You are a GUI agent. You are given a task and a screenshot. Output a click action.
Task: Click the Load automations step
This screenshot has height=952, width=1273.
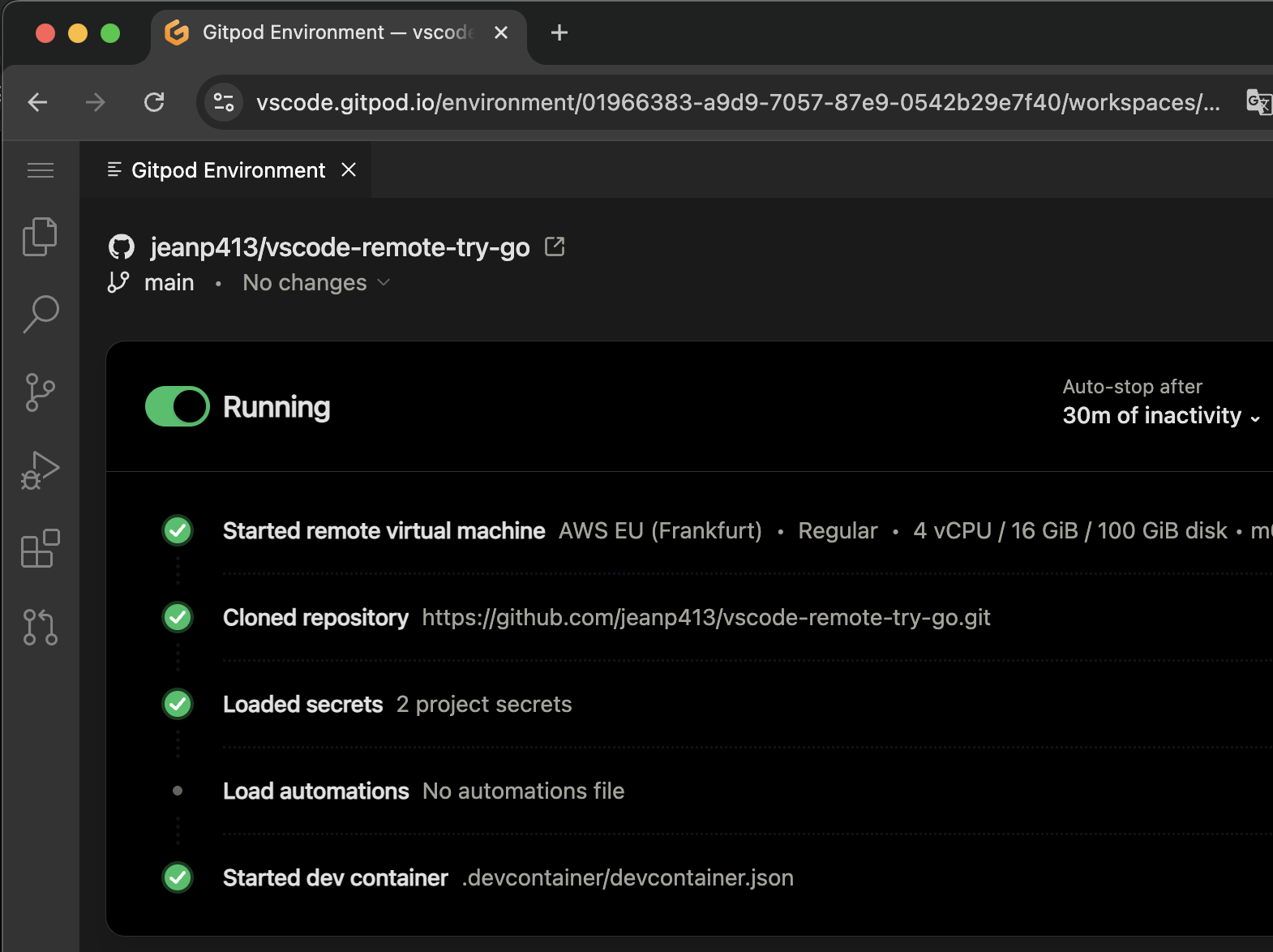(315, 791)
